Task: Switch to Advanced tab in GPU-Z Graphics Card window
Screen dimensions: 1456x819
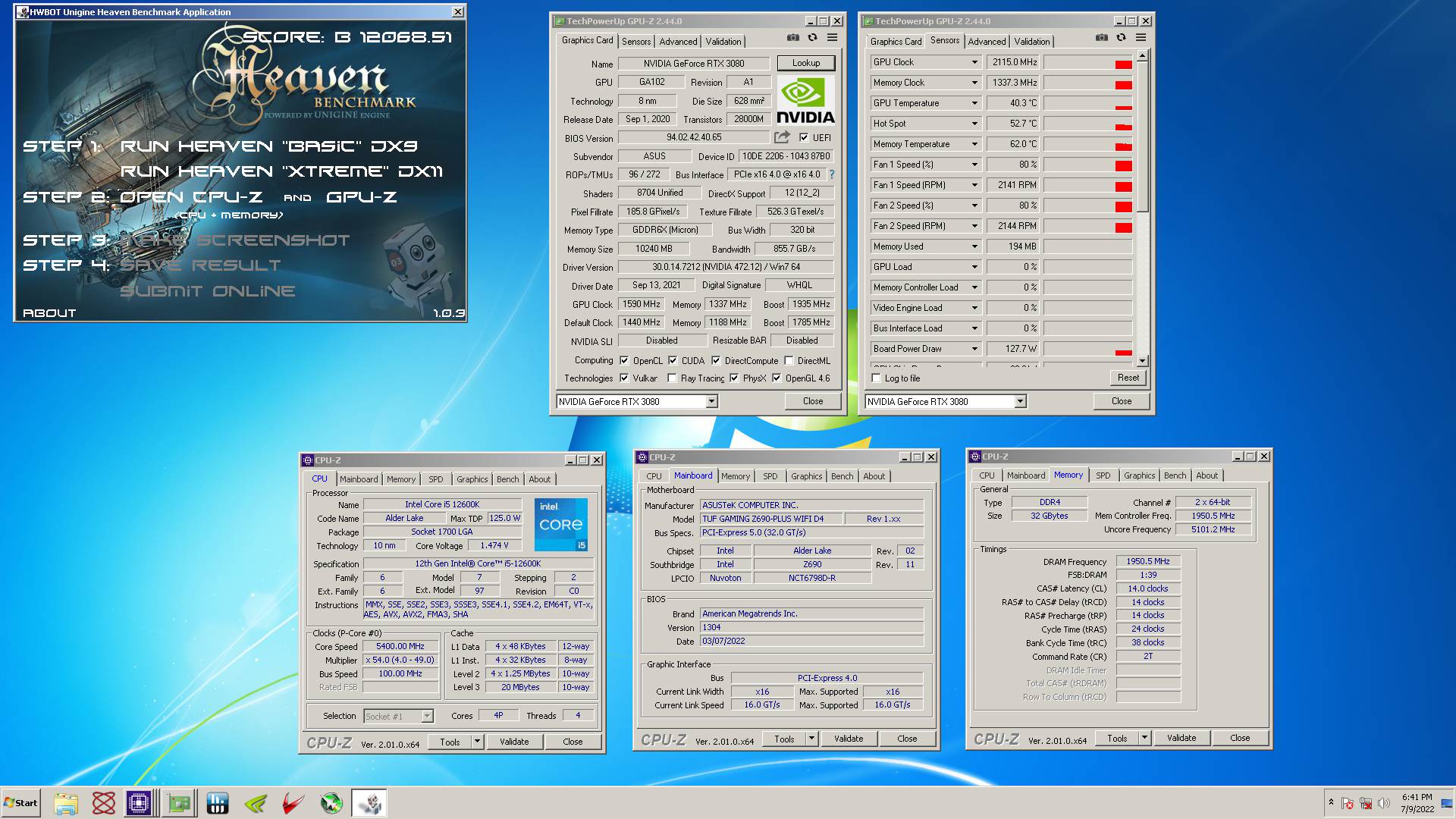Action: click(x=678, y=42)
